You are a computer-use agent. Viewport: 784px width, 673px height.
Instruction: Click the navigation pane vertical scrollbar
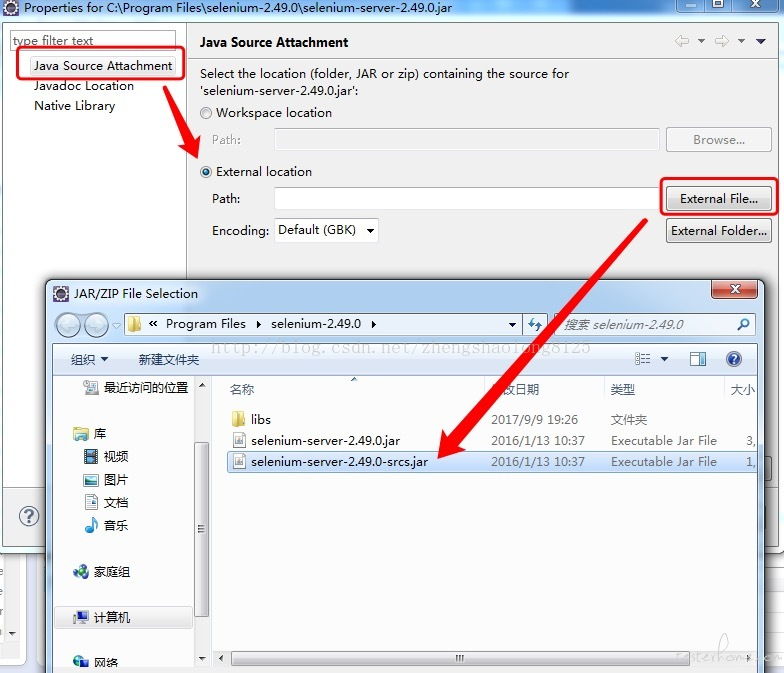click(202, 528)
